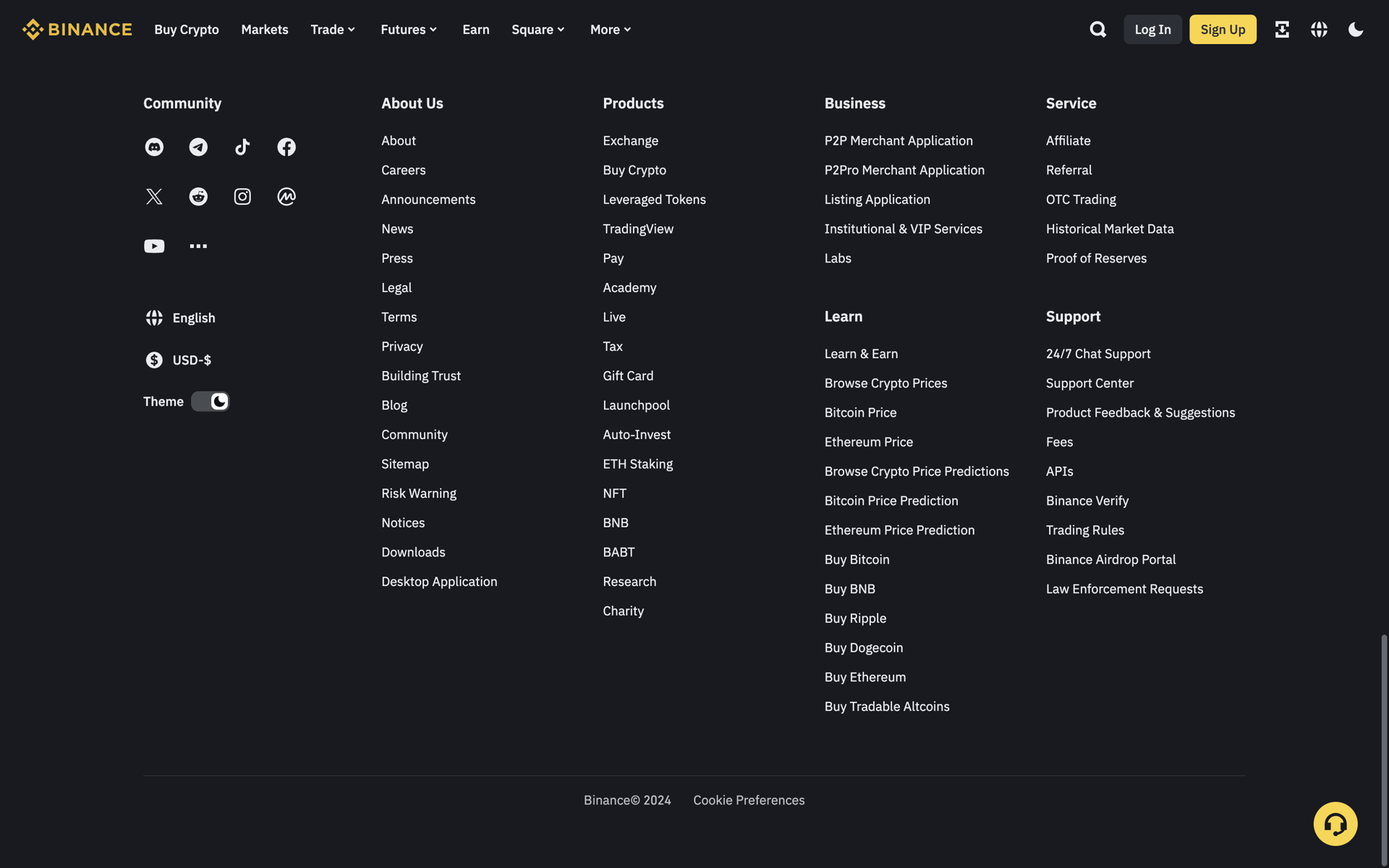Click the yellow Sign Up button
The width and height of the screenshot is (1389, 868).
(x=1223, y=30)
